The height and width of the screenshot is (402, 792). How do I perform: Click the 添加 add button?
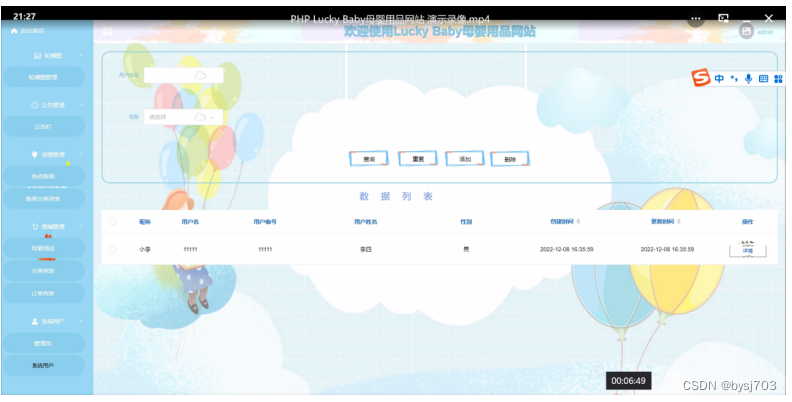pos(465,159)
